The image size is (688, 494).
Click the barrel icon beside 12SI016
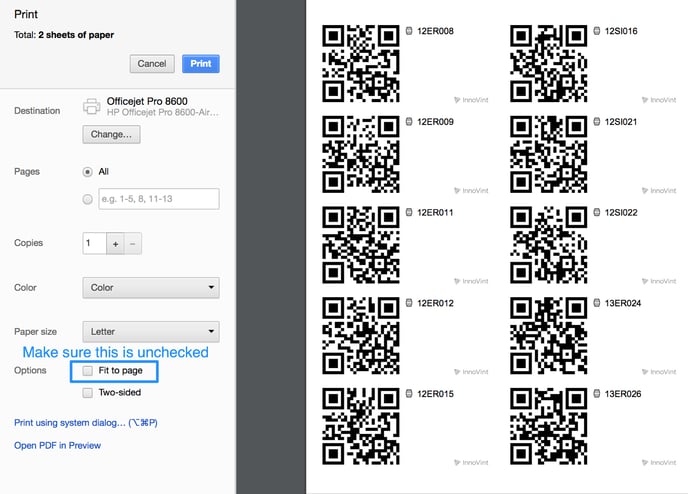pyautogui.click(x=597, y=31)
